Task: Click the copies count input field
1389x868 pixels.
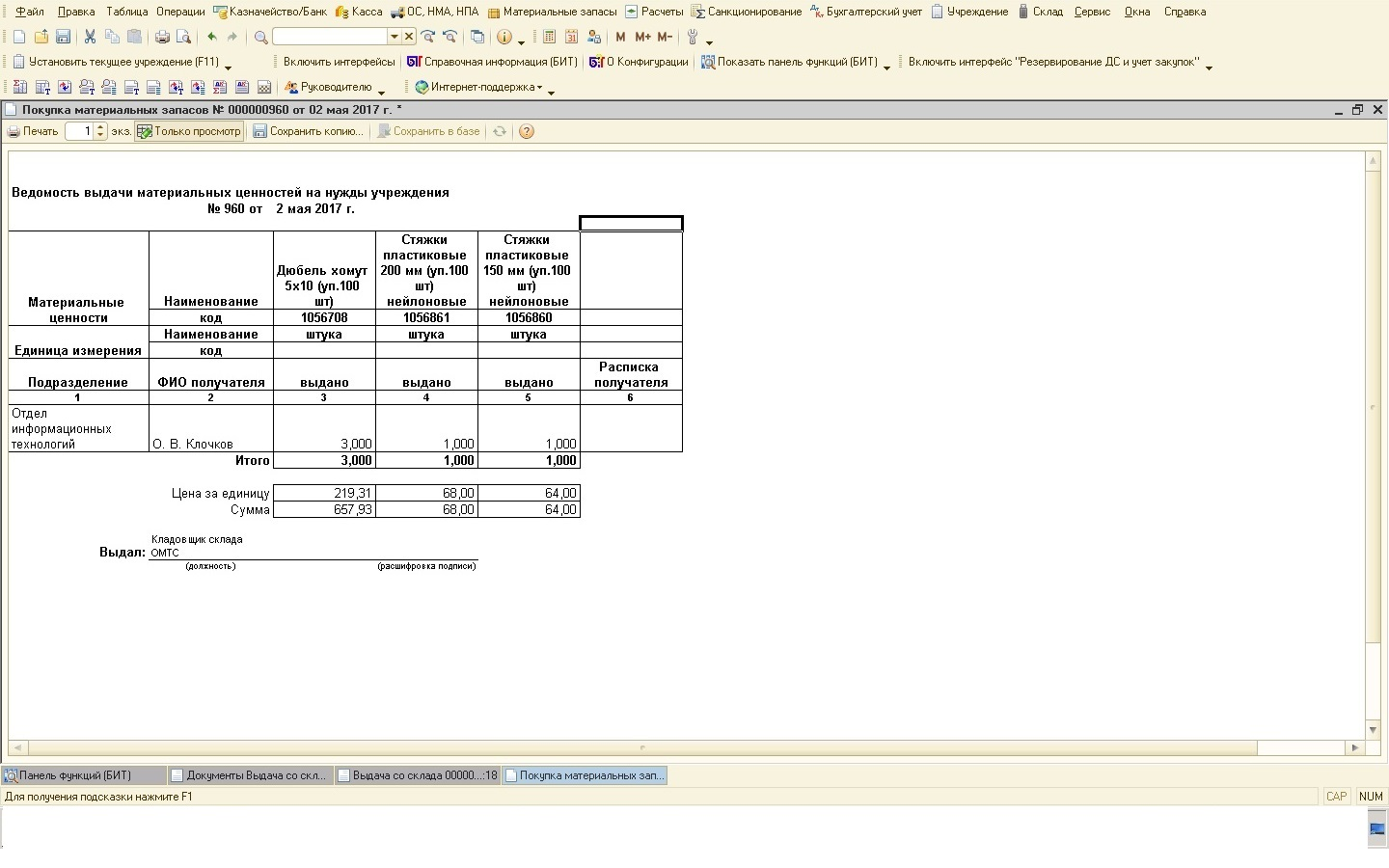Action: (x=80, y=131)
